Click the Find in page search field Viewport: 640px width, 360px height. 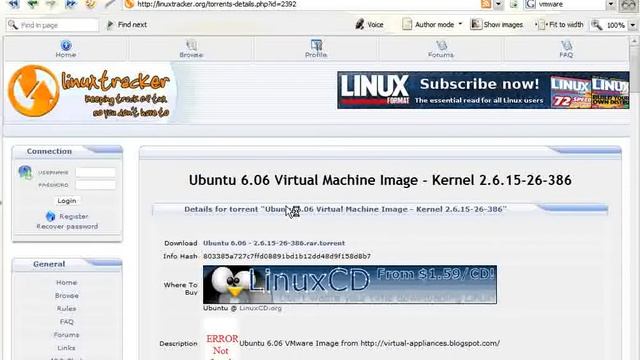pos(52,25)
